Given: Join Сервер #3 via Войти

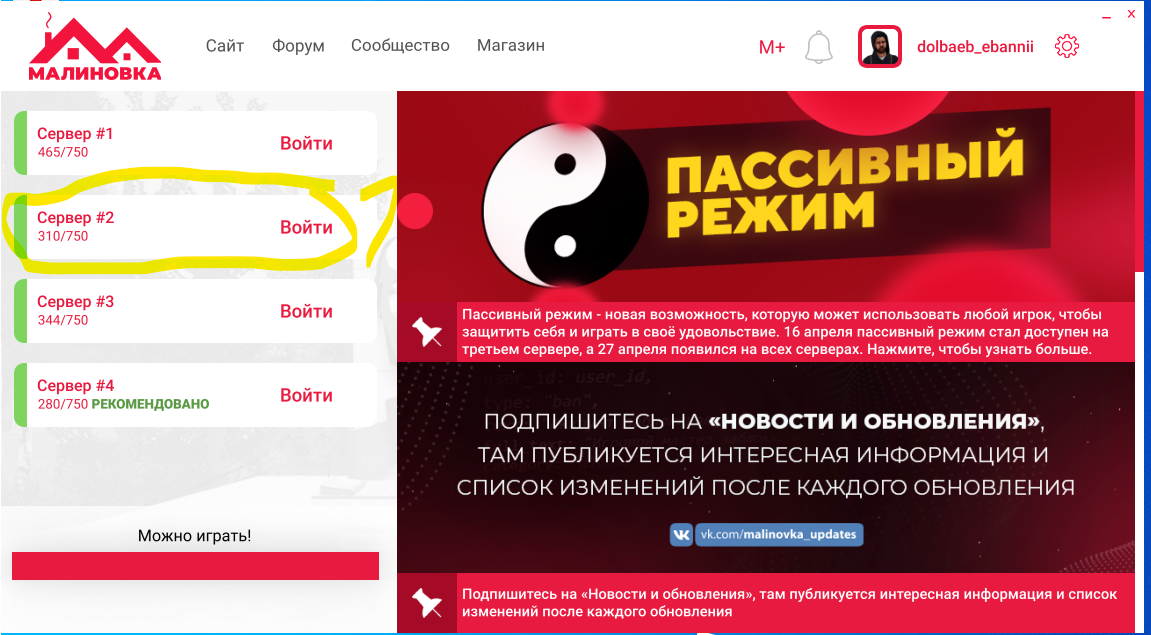Looking at the screenshot, I should 306,311.
